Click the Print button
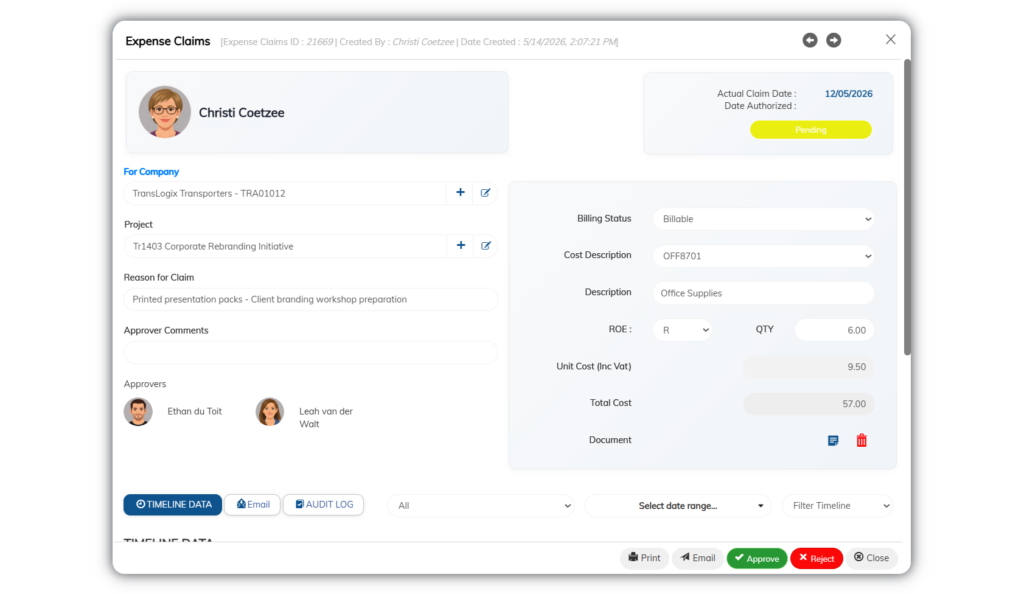 (x=645, y=558)
